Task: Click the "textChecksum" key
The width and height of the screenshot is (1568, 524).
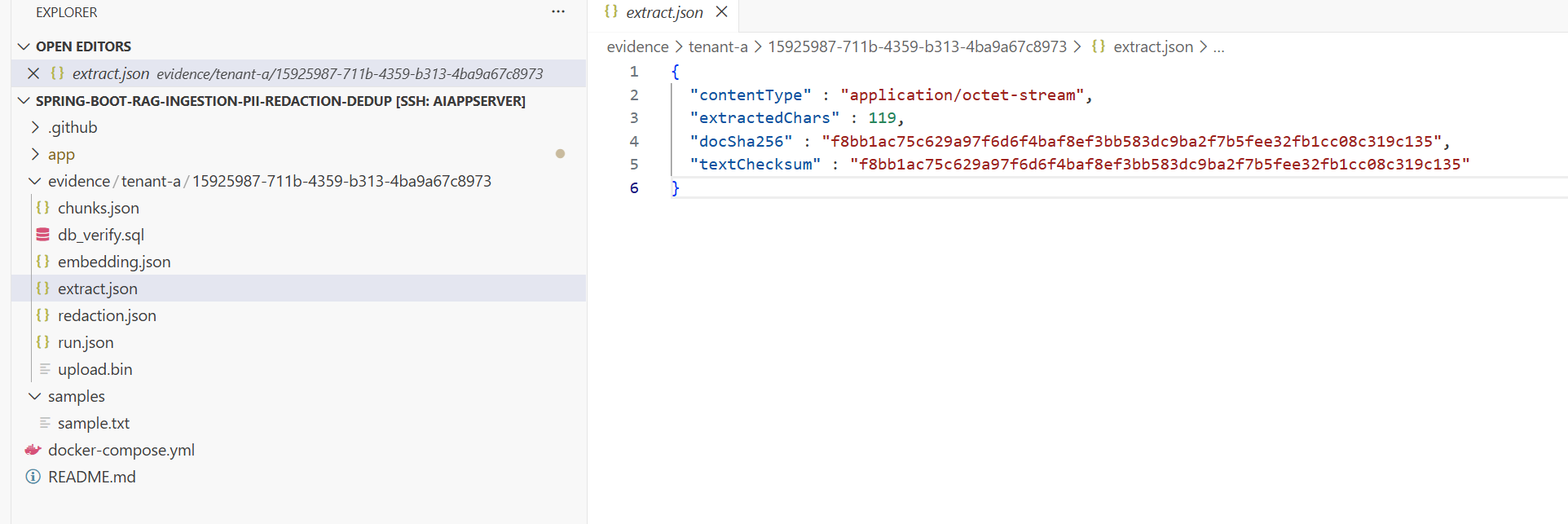Action: point(755,165)
